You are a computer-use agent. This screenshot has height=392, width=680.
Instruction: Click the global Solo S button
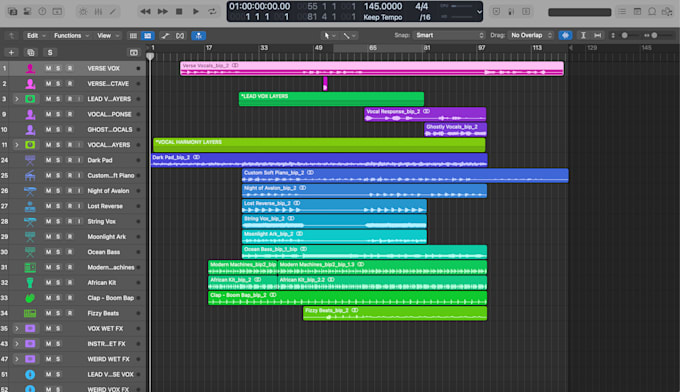[x=50, y=52]
